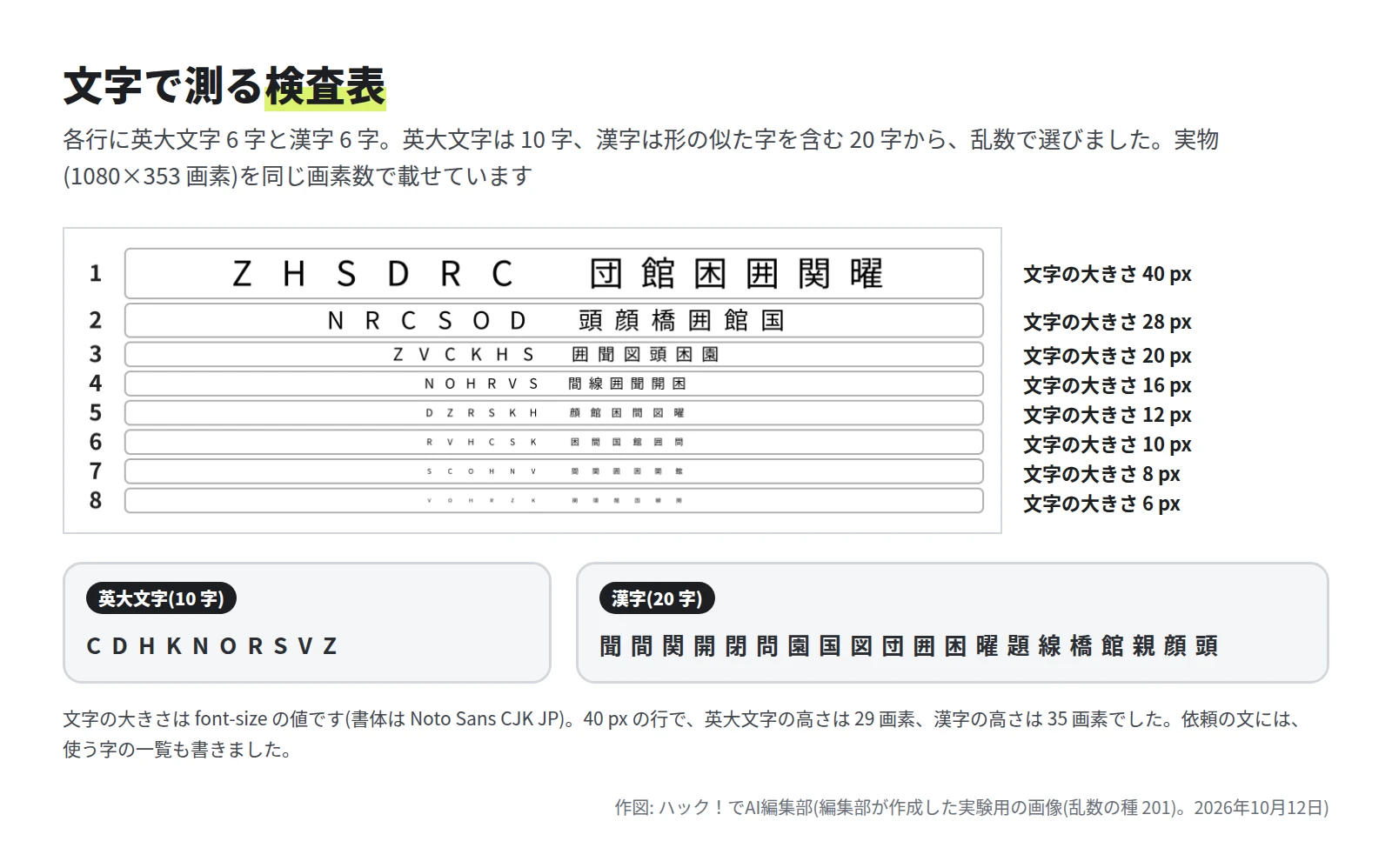Click row number 3 in the chart
The height and width of the screenshot is (868, 1392).
click(x=96, y=354)
